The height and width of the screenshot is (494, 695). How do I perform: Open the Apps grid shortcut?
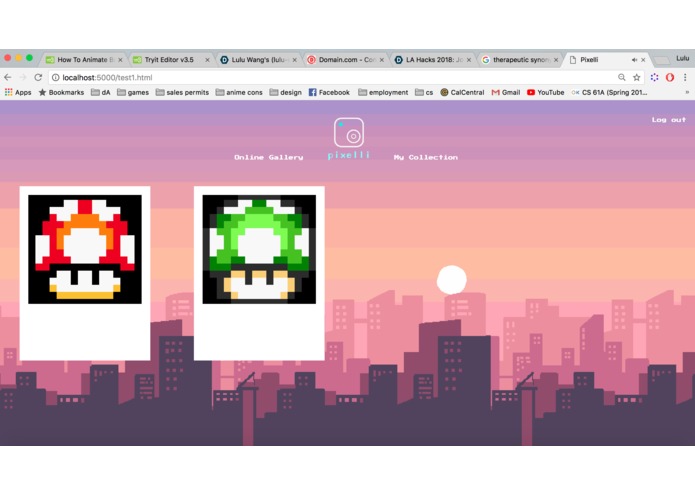tap(18, 92)
